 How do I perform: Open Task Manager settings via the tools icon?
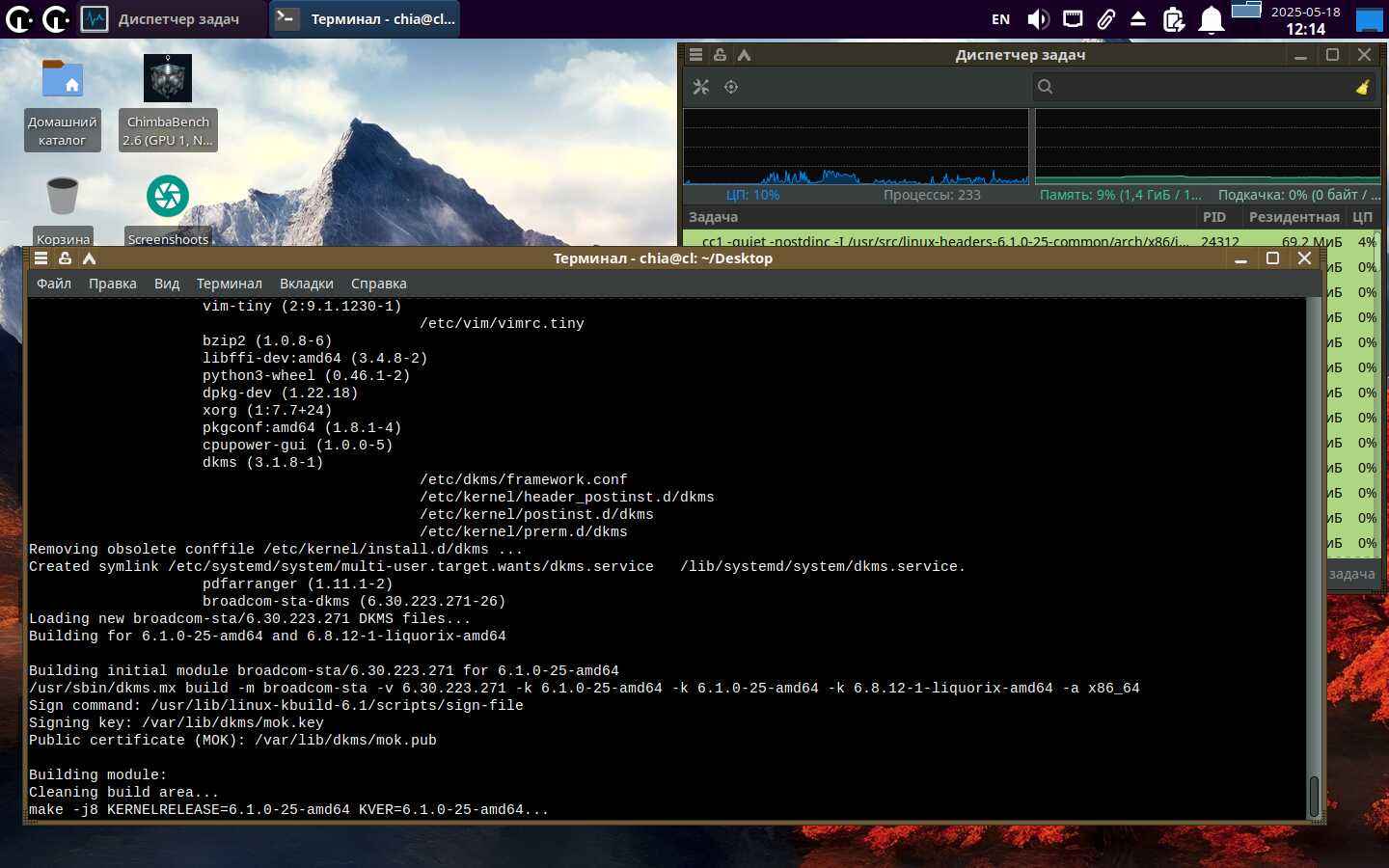click(x=701, y=87)
